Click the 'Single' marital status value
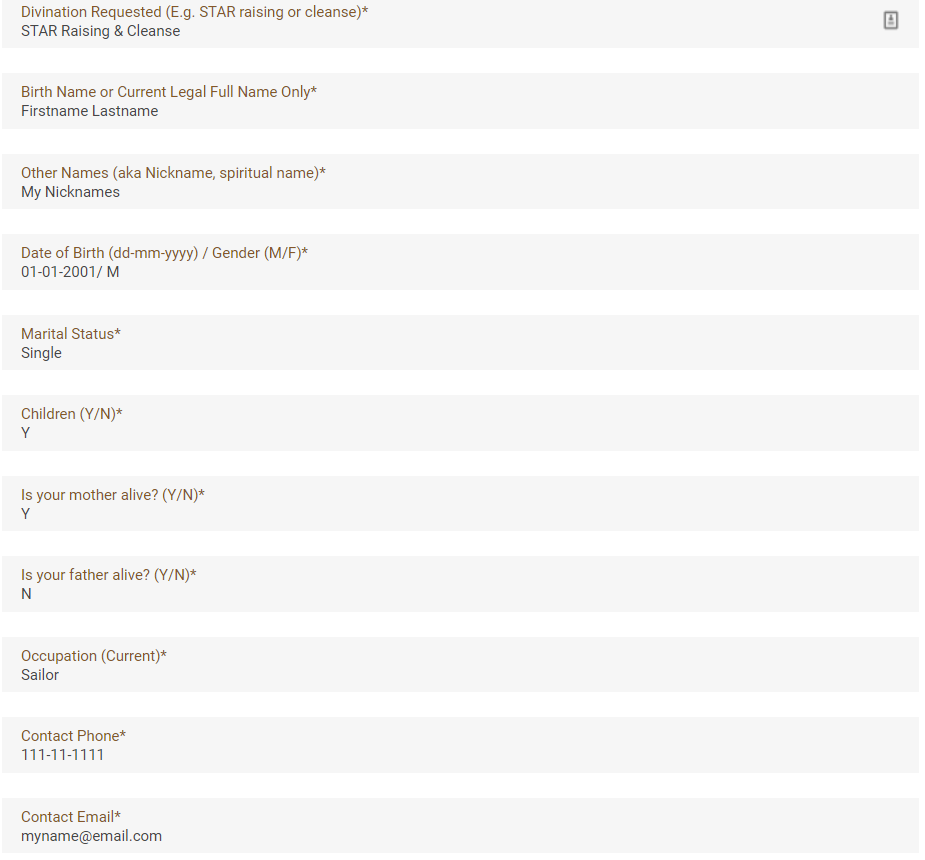The width and height of the screenshot is (925, 860). point(41,353)
